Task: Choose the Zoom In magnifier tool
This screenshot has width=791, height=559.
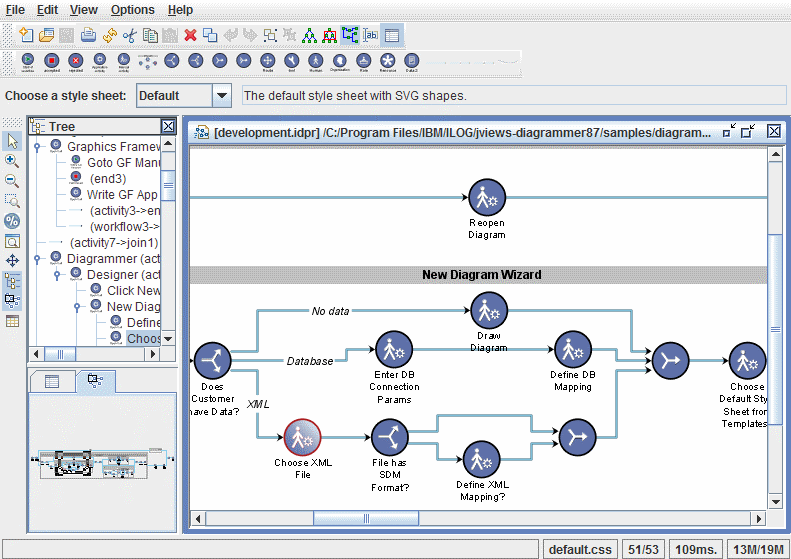Action: pos(12,161)
